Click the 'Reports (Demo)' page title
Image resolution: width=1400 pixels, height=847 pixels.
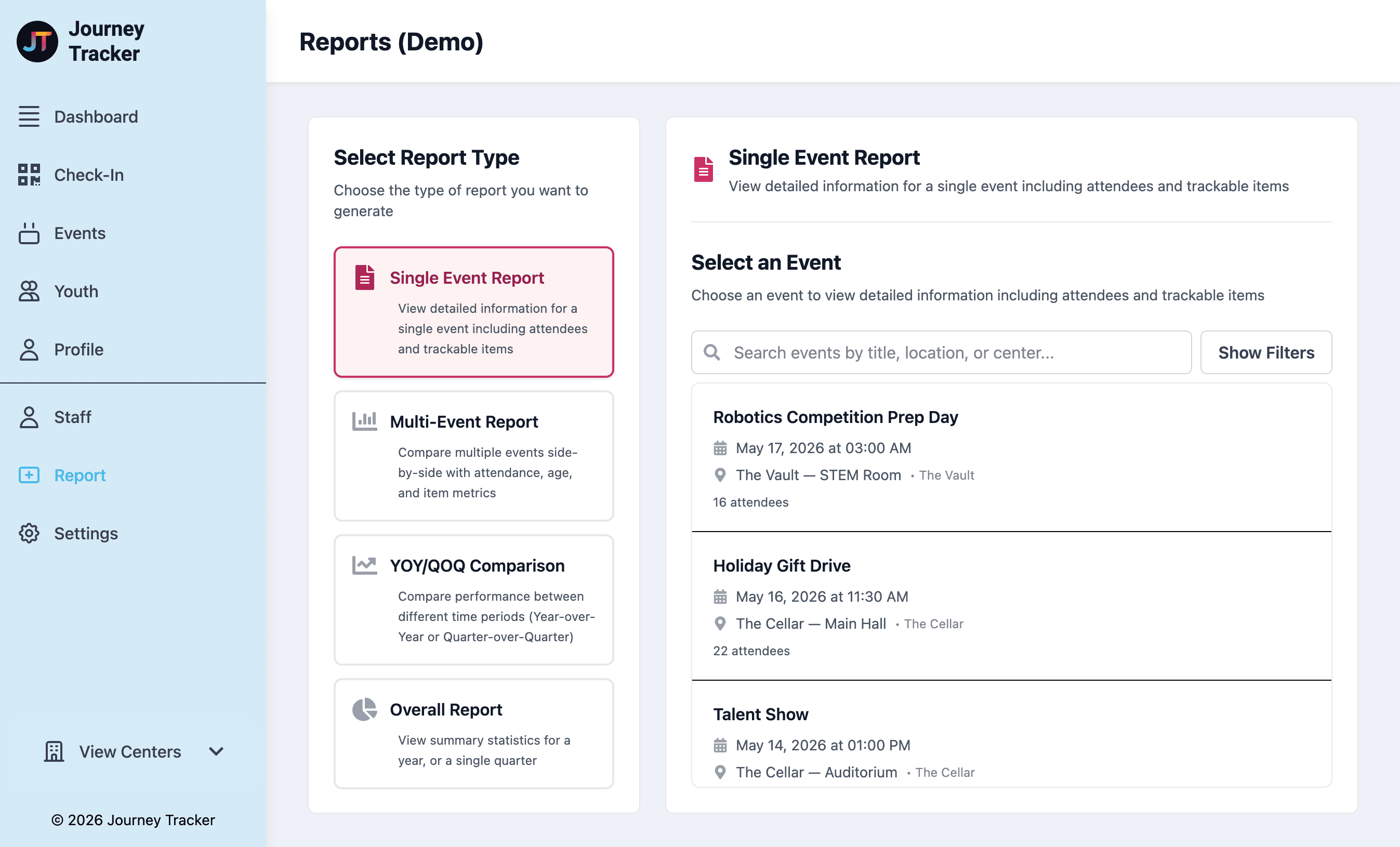click(391, 42)
